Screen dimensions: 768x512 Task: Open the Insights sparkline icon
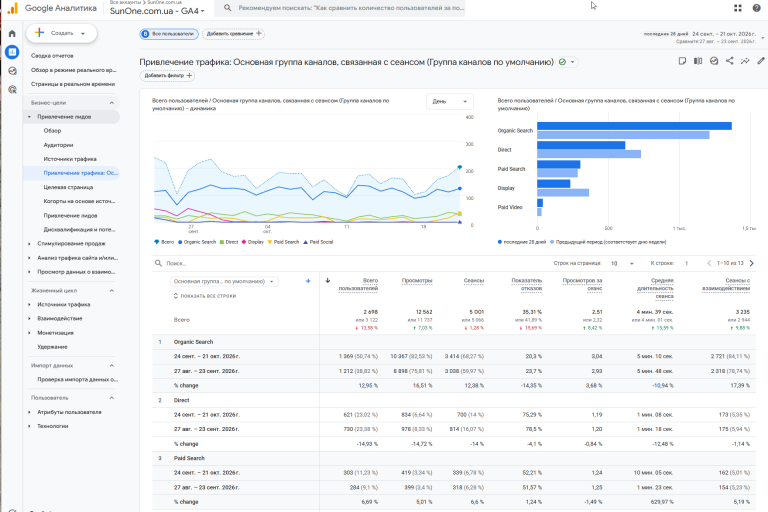[745, 61]
